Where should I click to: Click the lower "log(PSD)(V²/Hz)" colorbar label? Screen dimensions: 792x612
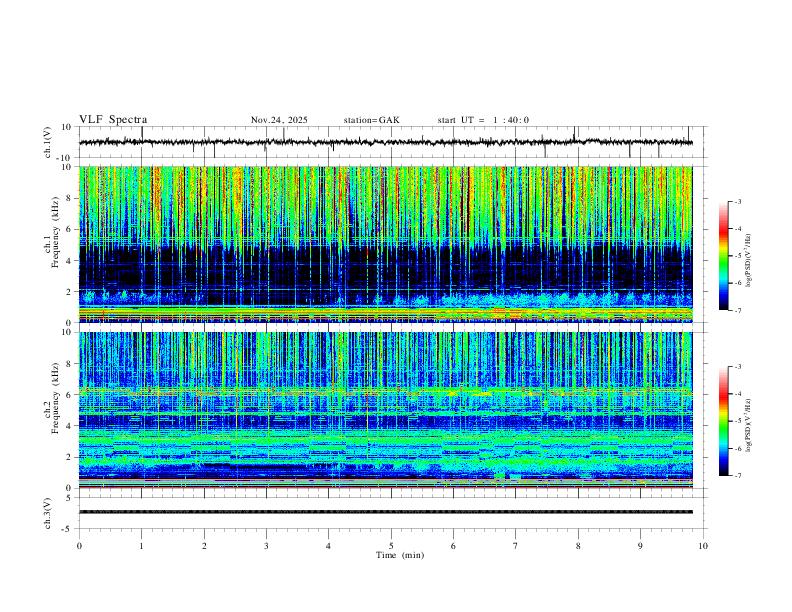pyautogui.click(x=748, y=425)
